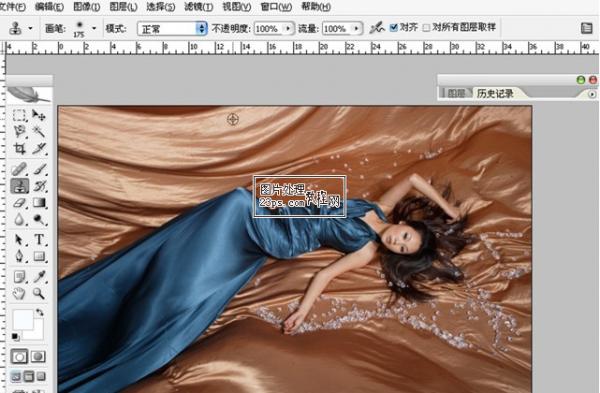Image resolution: width=600 pixels, height=393 pixels.
Task: Select the Notes tool
Action: 19,276
